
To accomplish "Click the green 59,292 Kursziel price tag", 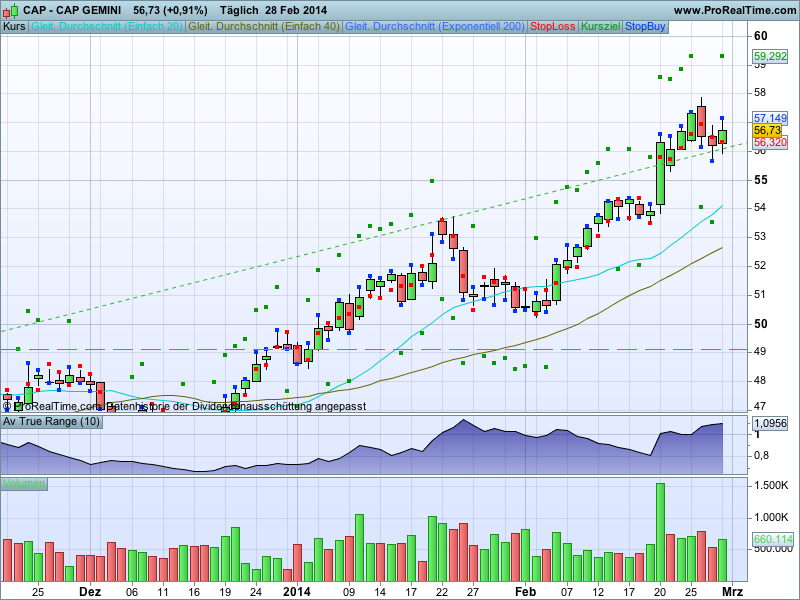I will coord(770,56).
